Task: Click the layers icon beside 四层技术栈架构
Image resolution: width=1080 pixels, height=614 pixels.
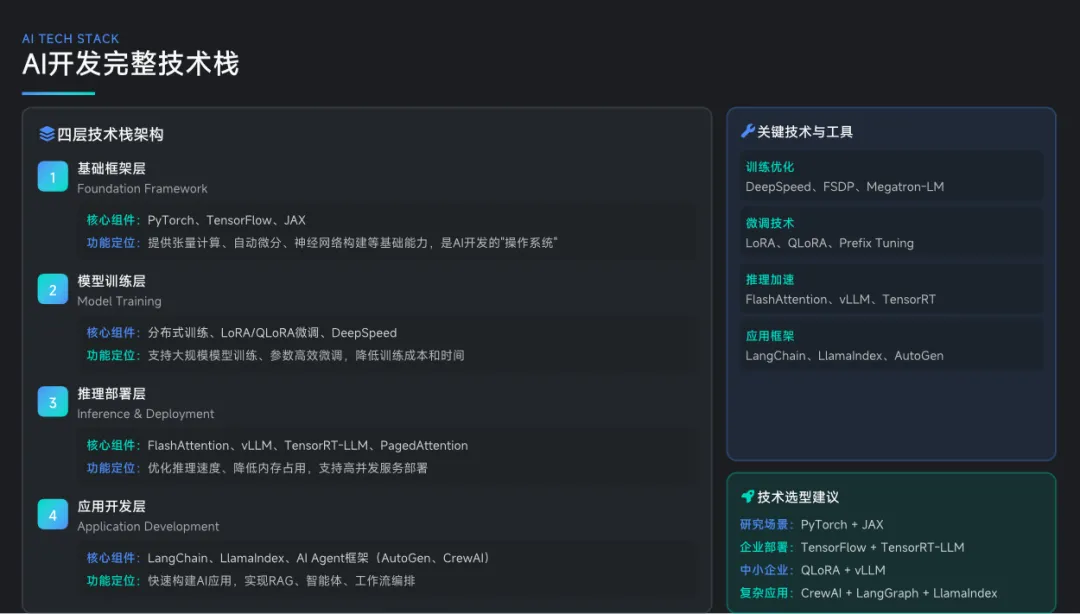Action: 47,134
